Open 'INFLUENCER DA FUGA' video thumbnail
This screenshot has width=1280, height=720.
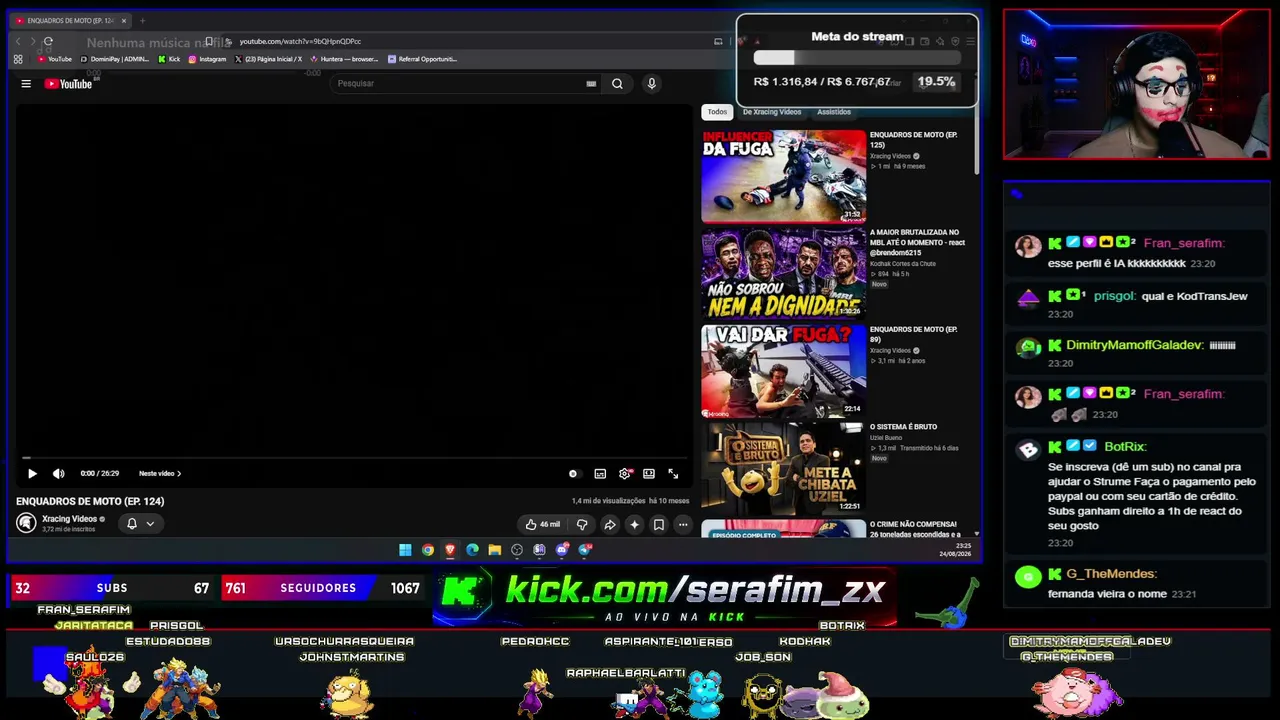784,176
